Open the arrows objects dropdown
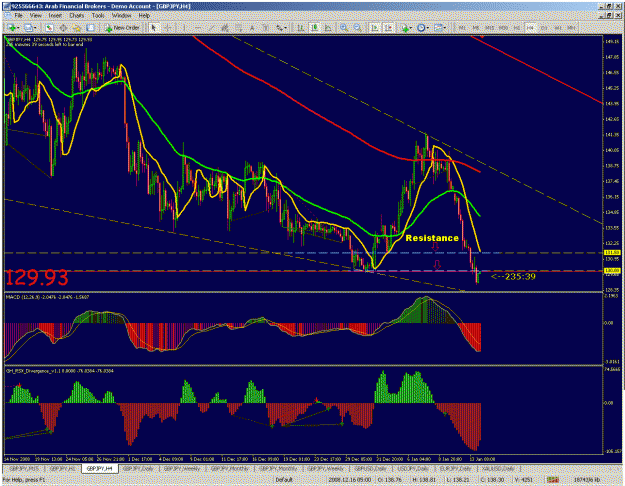Viewport: 625px width, 486px height. tap(282, 28)
